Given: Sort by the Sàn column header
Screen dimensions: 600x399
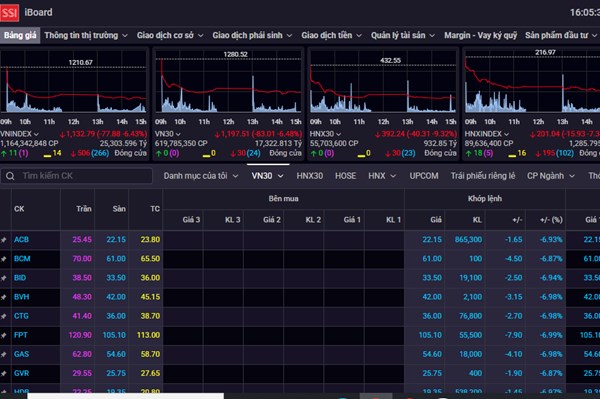Looking at the screenshot, I should coord(119,209).
